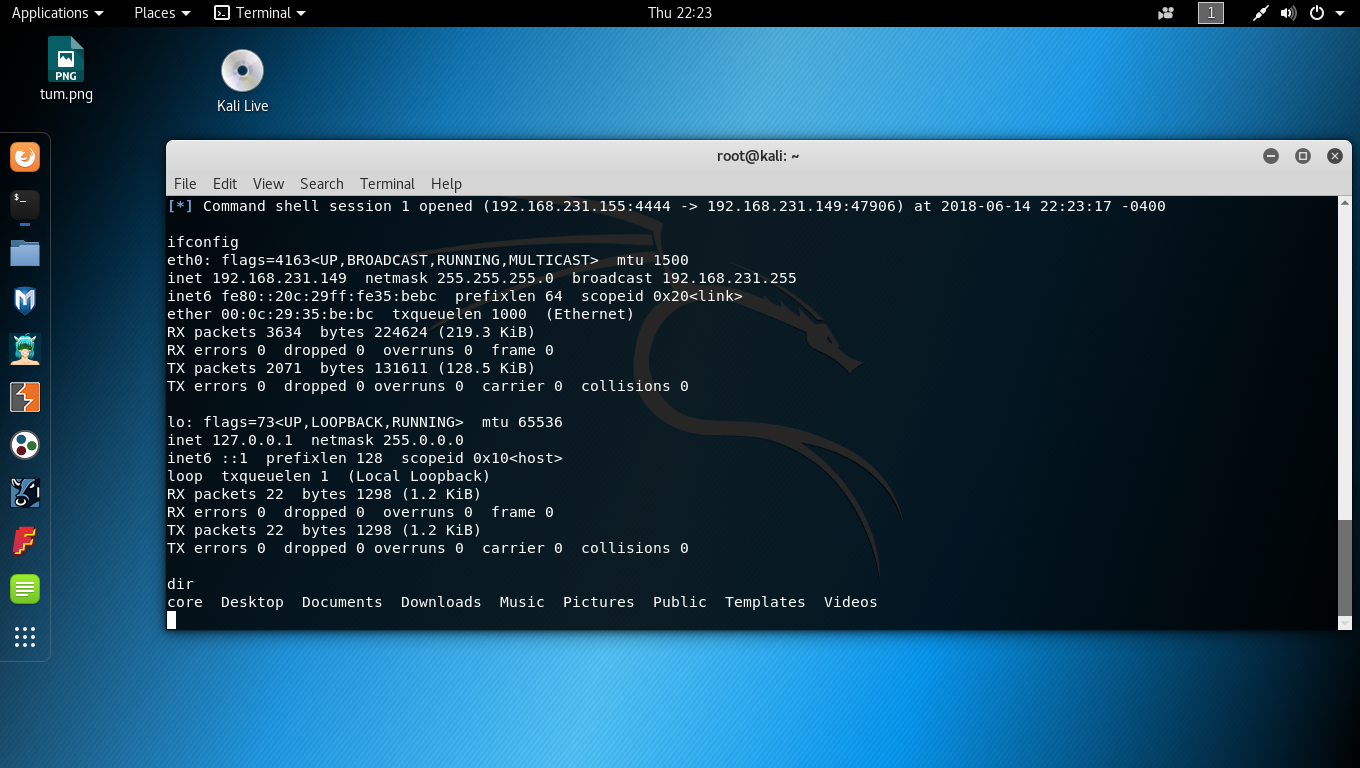Open the Search menu in terminal
1360x768 pixels.
point(322,184)
